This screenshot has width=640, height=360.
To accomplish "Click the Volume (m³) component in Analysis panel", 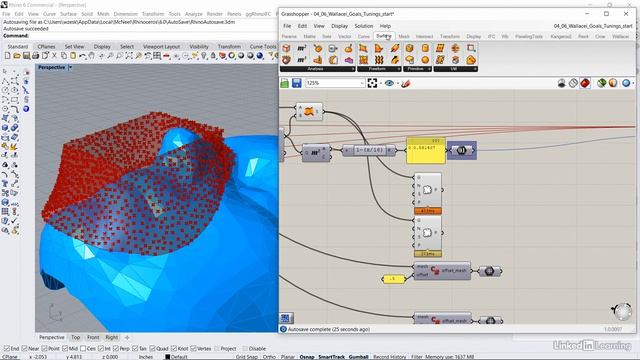I will click(302, 60).
